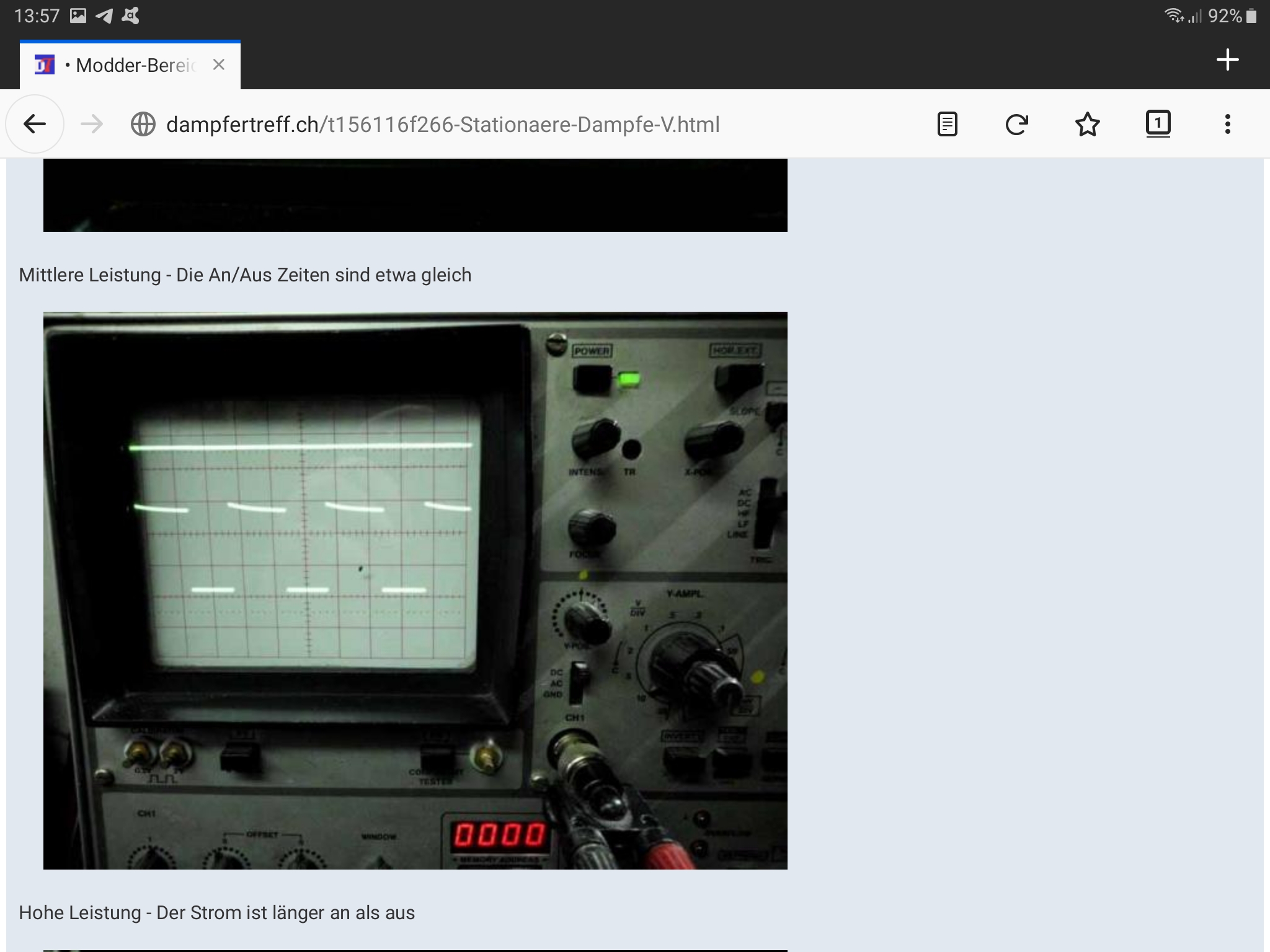This screenshot has height=952, width=1270.
Task: Open a new tab with plus
Action: click(x=1227, y=60)
